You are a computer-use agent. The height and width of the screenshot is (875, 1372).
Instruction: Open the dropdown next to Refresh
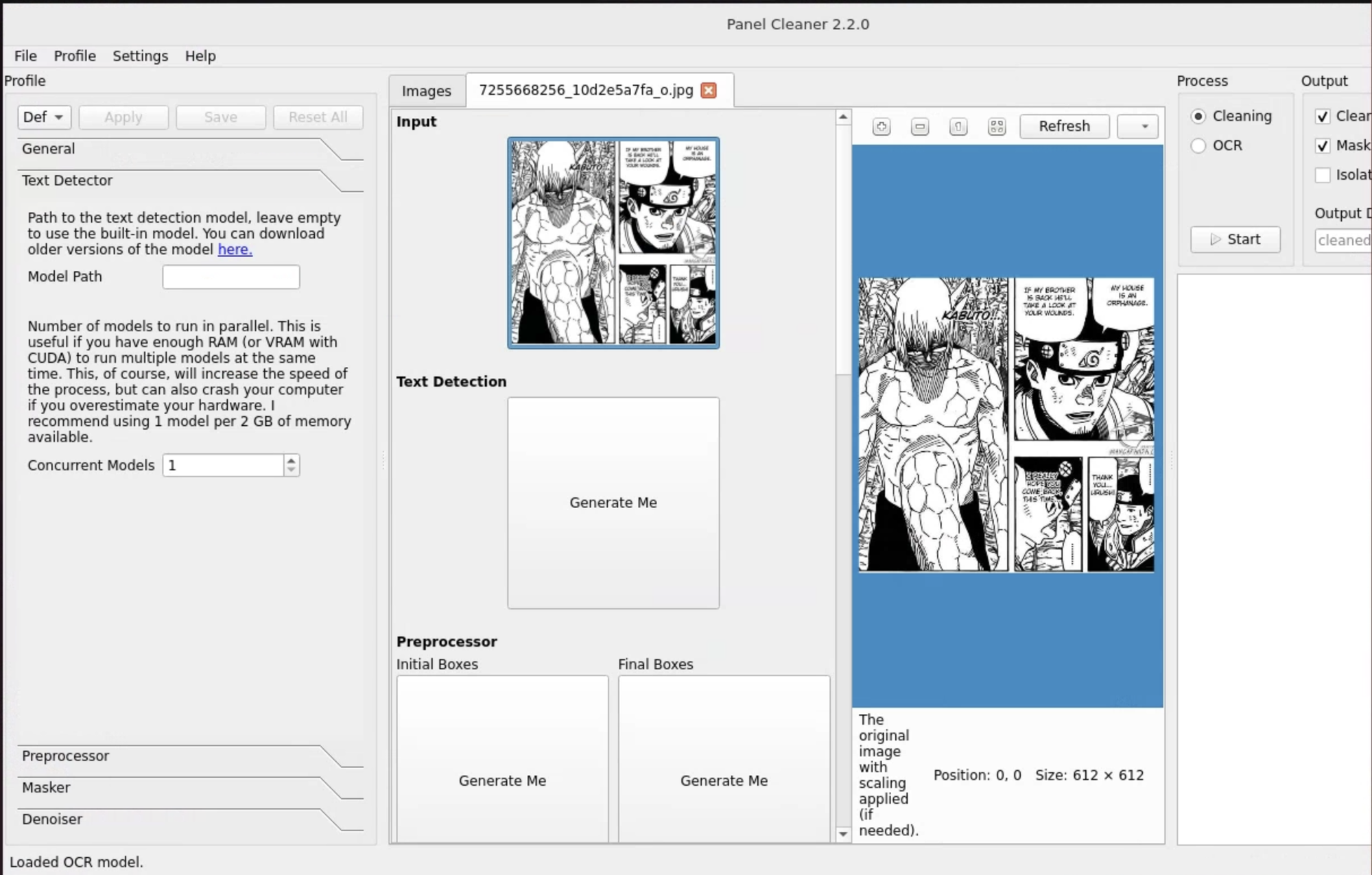pyautogui.click(x=1137, y=126)
